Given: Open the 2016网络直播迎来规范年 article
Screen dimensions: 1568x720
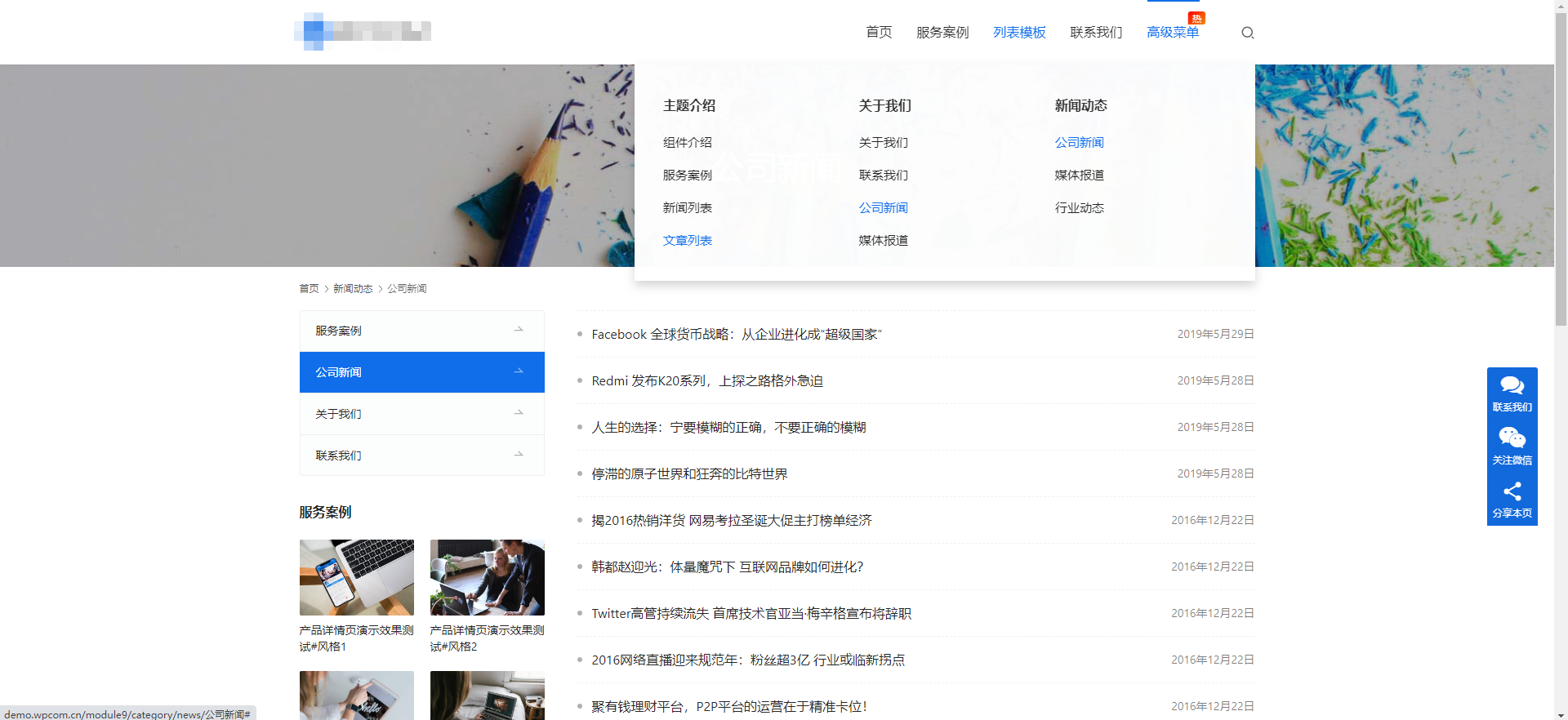Looking at the screenshot, I should (748, 660).
